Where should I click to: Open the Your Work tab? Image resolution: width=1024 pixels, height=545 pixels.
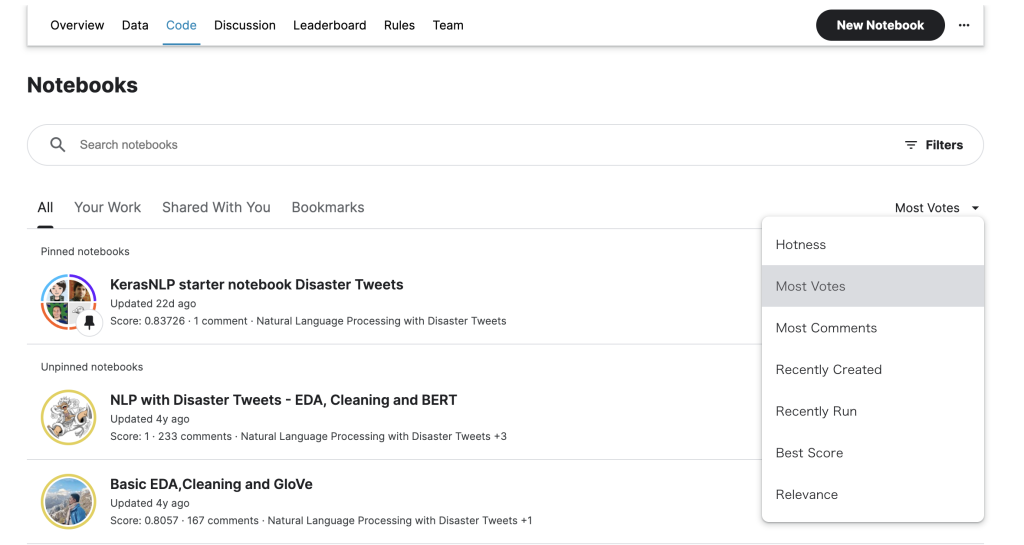coord(107,208)
